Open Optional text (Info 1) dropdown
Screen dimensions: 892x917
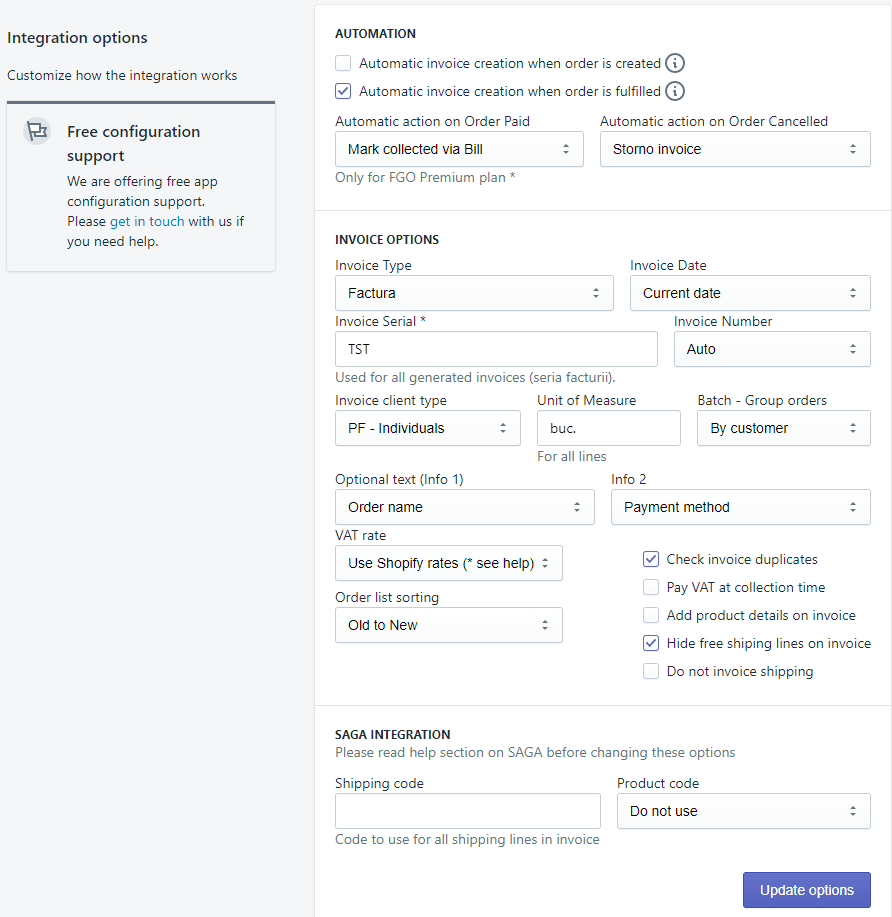tap(465, 507)
